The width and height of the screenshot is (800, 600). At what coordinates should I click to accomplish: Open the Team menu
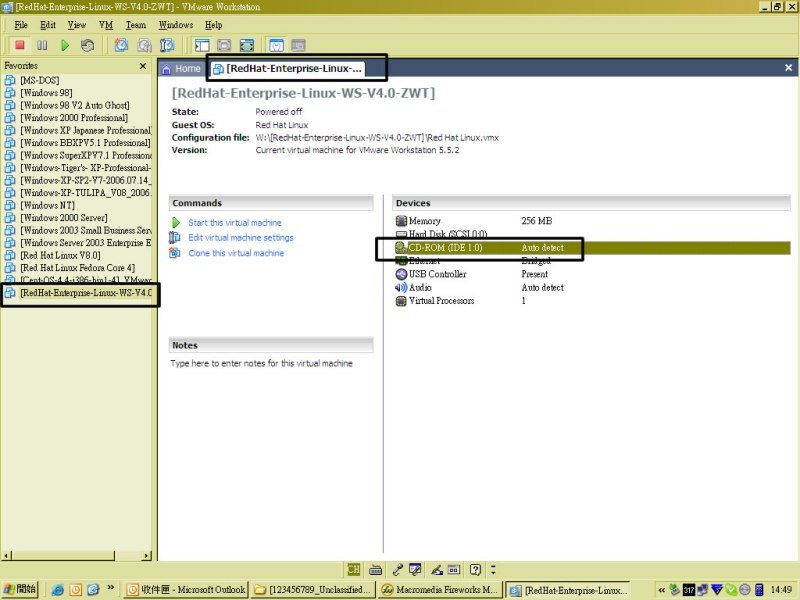pos(136,24)
